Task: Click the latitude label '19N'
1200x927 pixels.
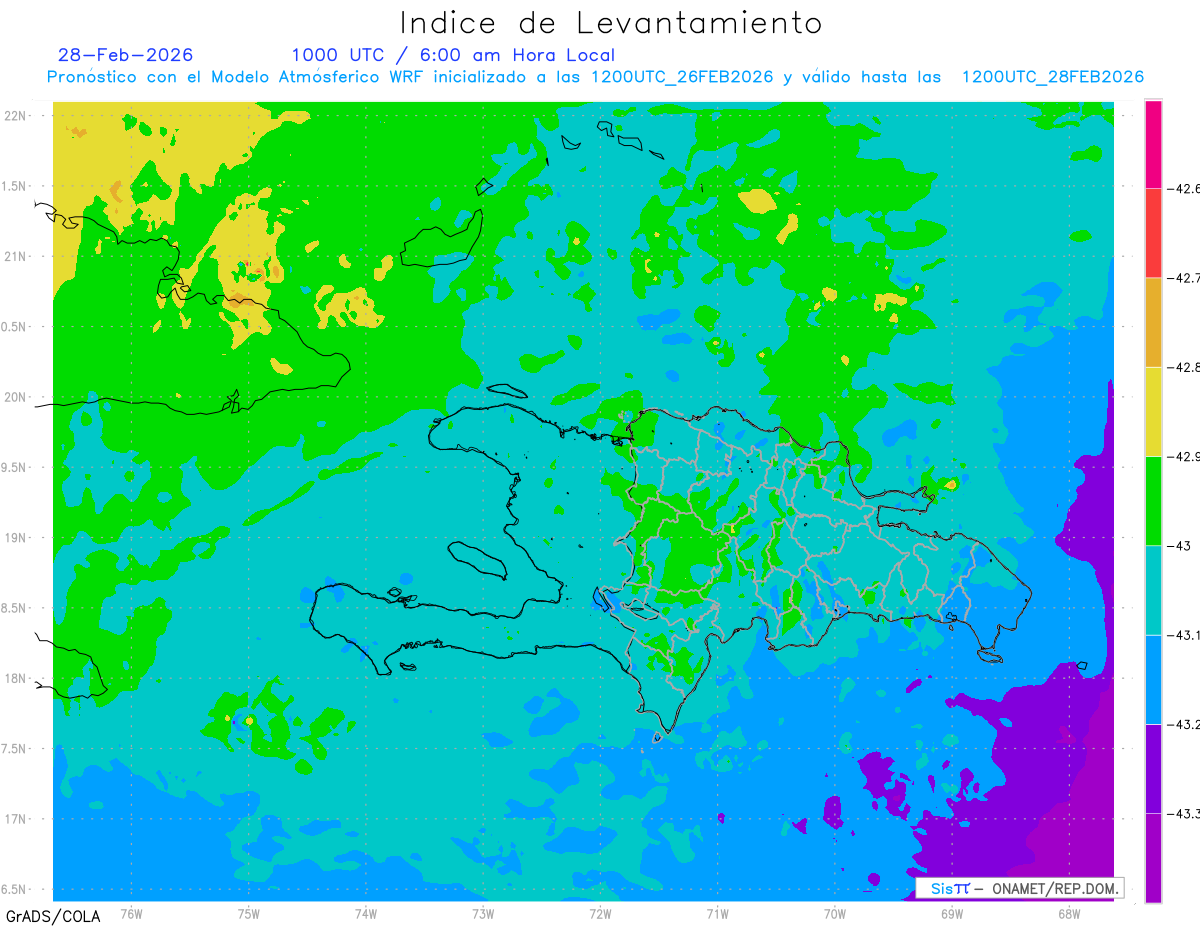Action: 16,537
